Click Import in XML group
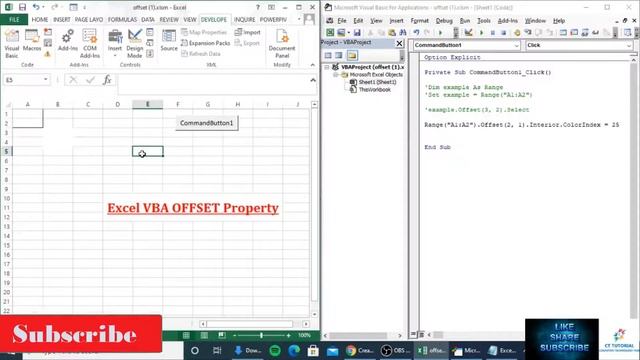Image resolution: width=640 pixels, height=360 pixels. (x=248, y=32)
